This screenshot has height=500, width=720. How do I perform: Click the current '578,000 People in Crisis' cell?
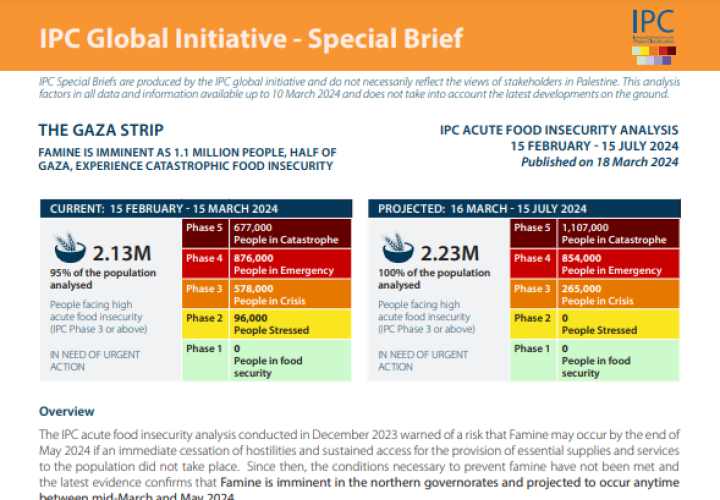pyautogui.click(x=290, y=294)
